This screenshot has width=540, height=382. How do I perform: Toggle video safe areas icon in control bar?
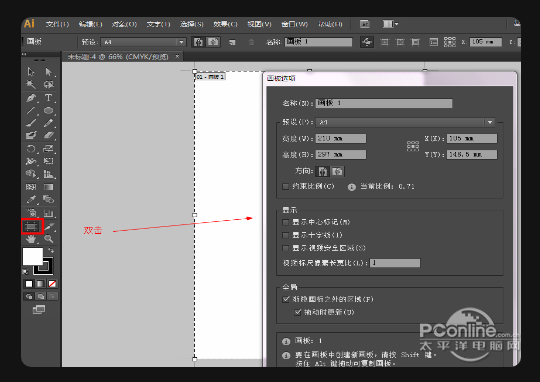pos(416,42)
